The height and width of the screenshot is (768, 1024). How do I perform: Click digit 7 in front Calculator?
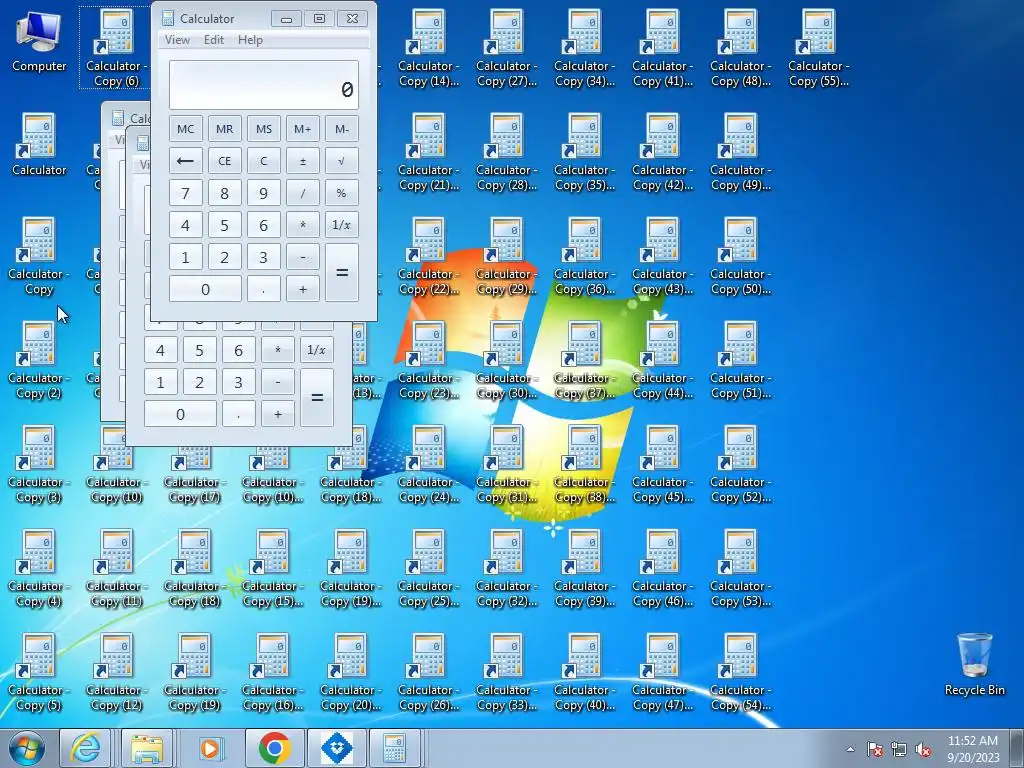[x=185, y=193]
